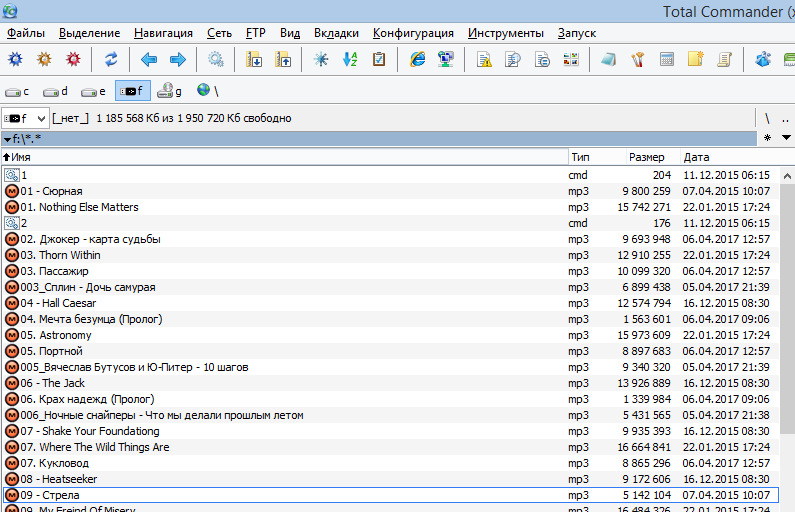The image size is (795, 512).
Task: Select file 04 - Hail Caesar
Action: click(390, 303)
